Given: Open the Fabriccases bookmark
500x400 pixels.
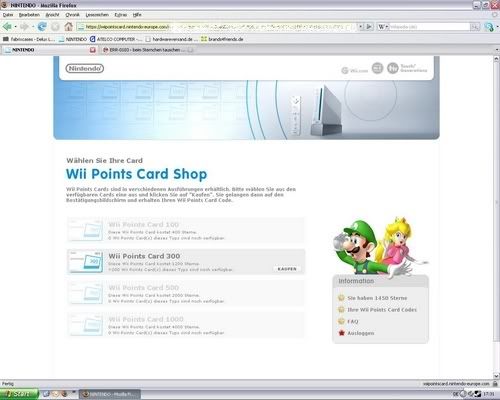Looking at the screenshot, I should (29, 39).
